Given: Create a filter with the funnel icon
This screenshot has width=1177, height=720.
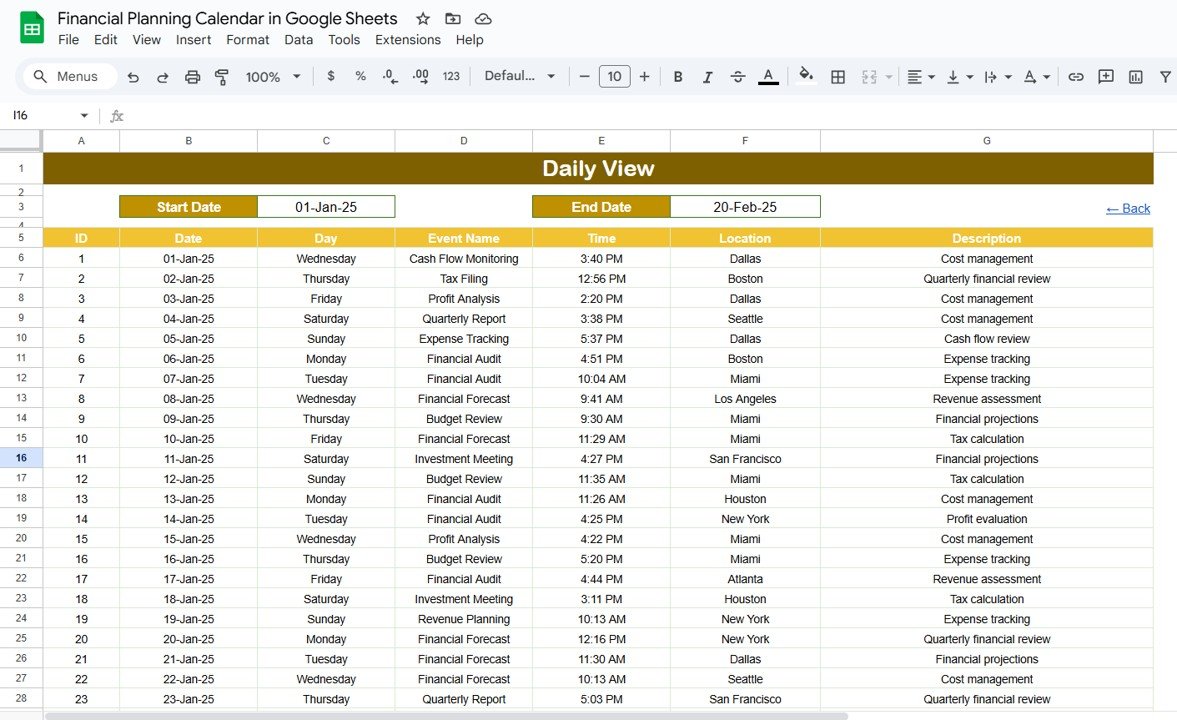Looking at the screenshot, I should 1165,77.
